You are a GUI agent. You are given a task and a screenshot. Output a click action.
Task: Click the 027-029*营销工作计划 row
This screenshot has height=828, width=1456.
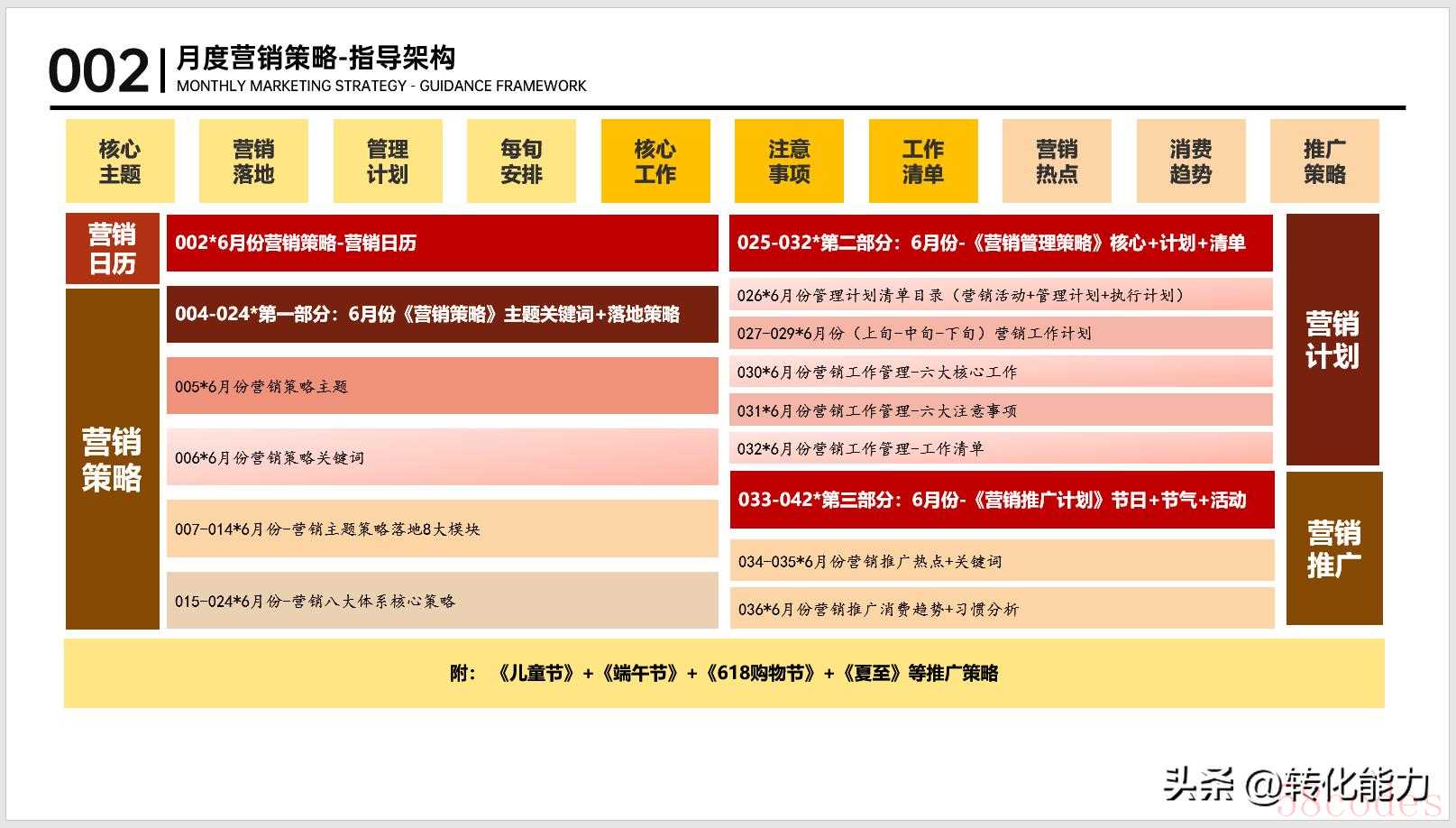click(1002, 333)
